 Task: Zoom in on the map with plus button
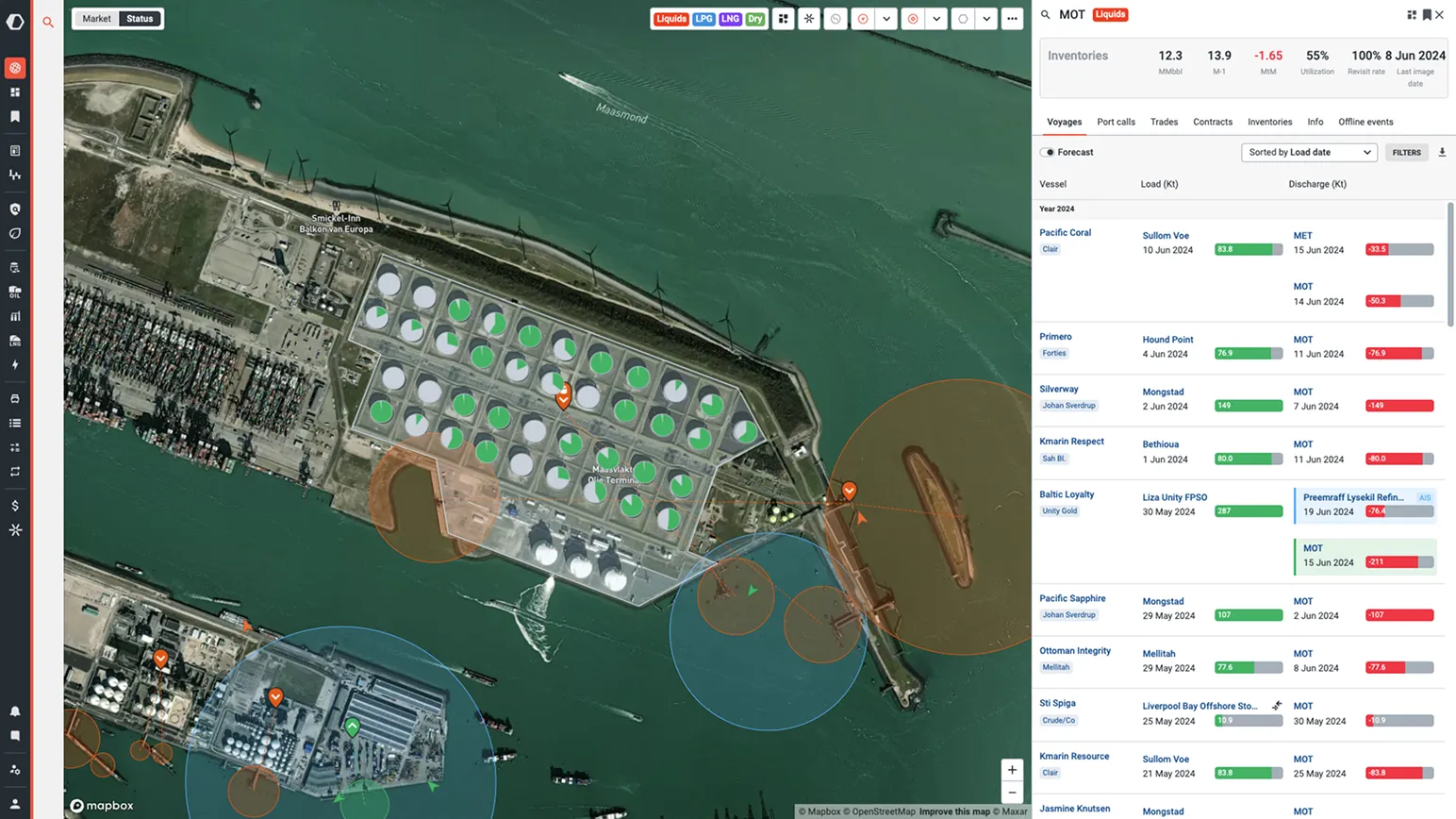coord(1012,770)
